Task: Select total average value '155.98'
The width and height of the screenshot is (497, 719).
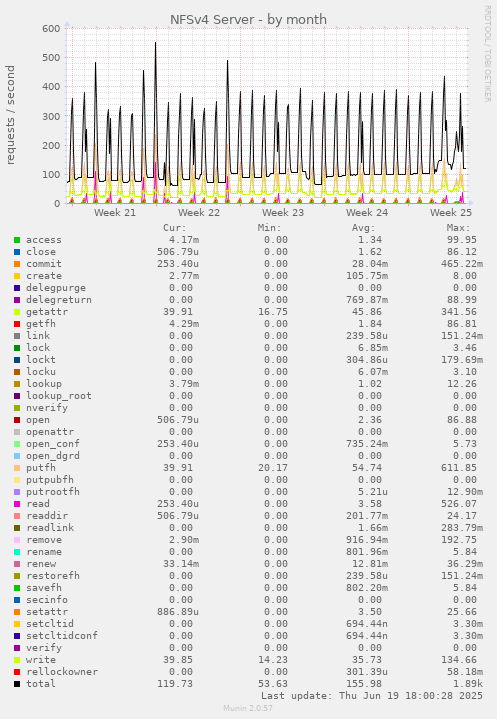Action: pos(364,684)
